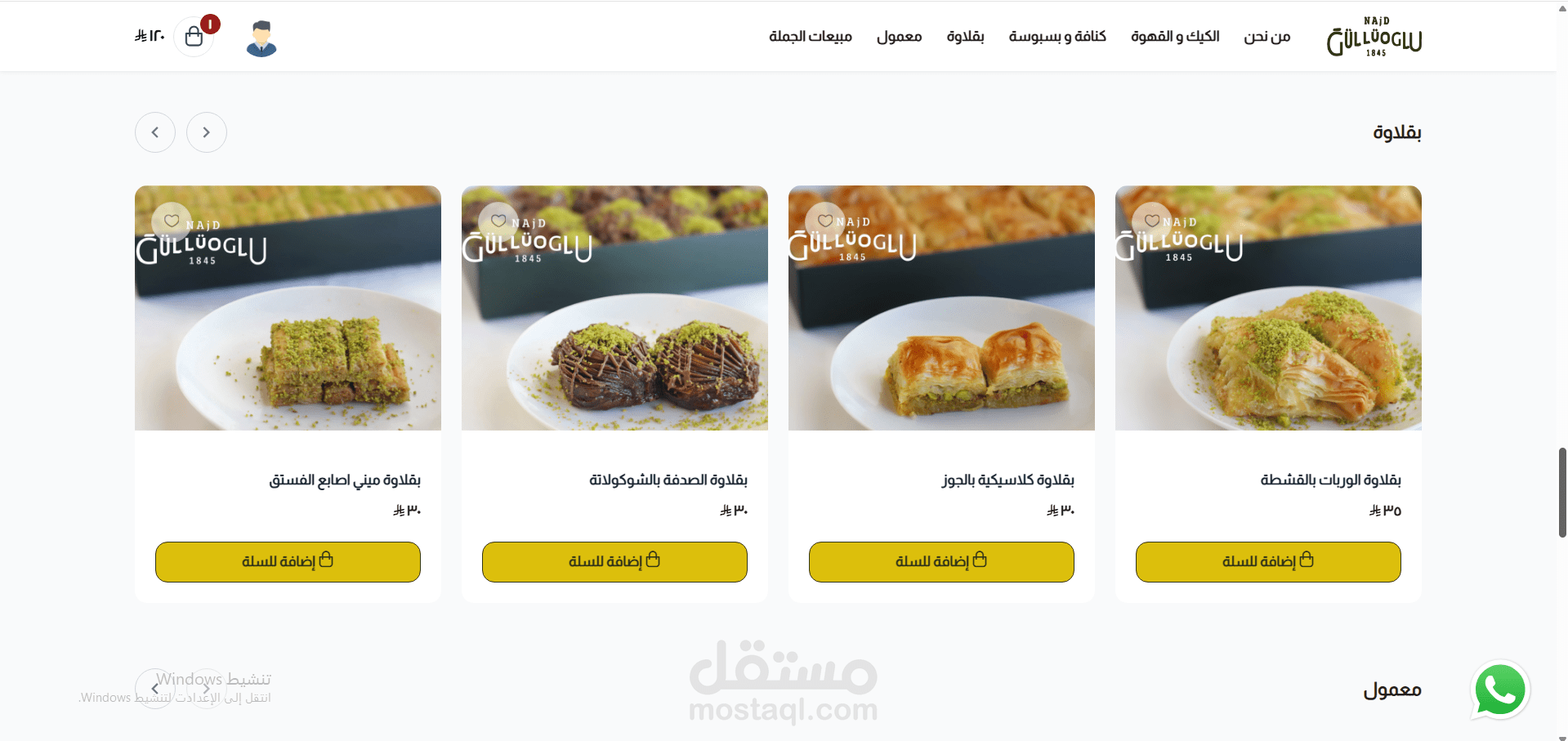Open the معمول menu item

click(899, 37)
